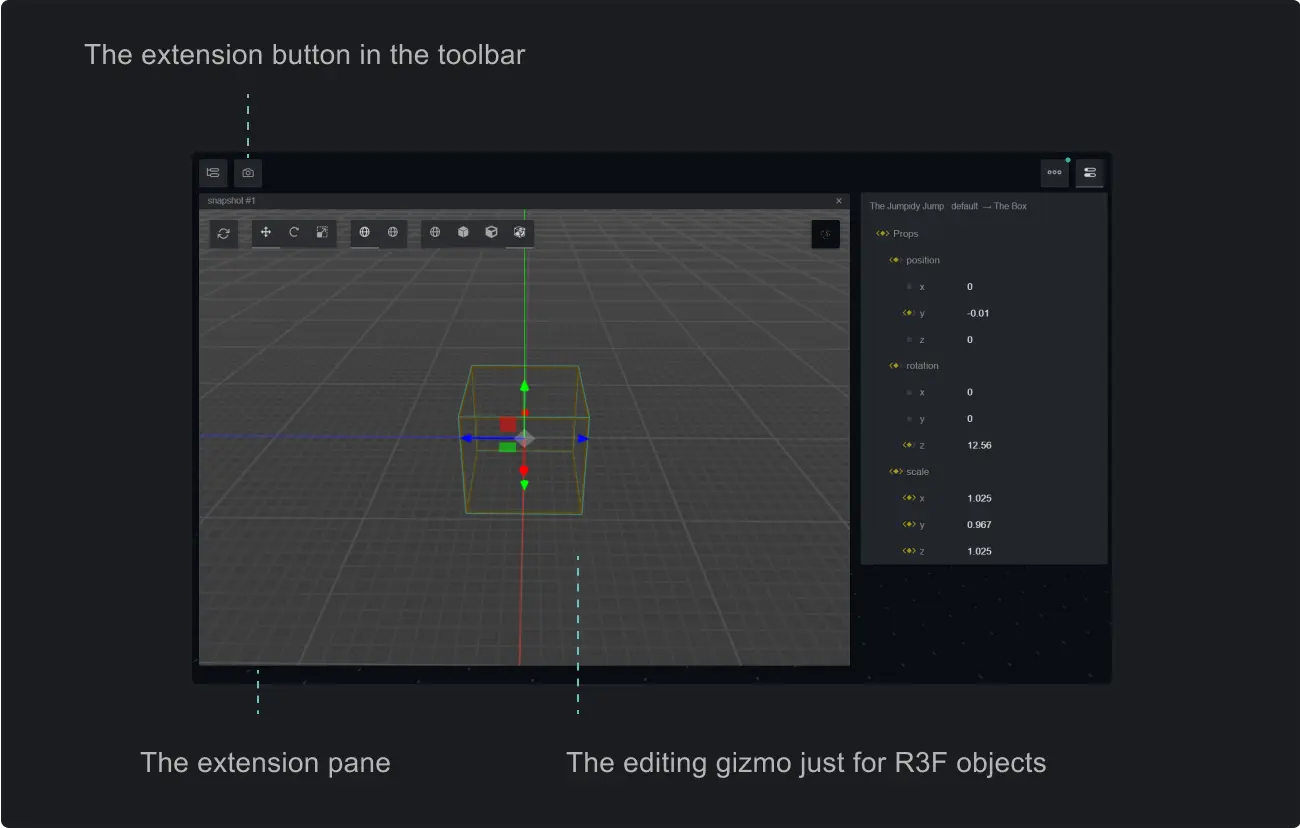Viewport: 1300px width, 828px height.
Task: Click the scale keyframe diamond icon
Action: pyautogui.click(x=895, y=472)
